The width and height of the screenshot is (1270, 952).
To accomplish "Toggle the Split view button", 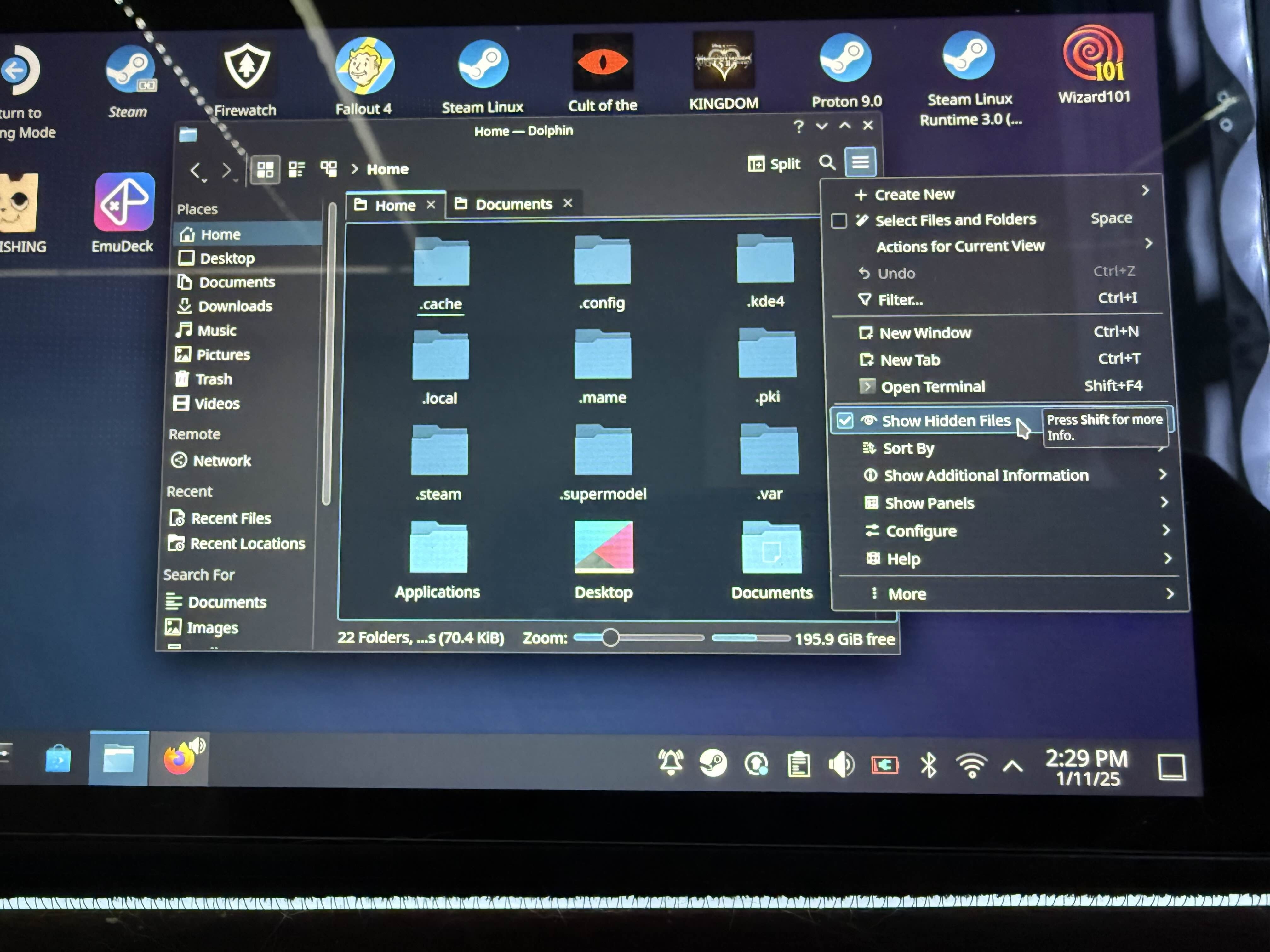I will tap(774, 164).
